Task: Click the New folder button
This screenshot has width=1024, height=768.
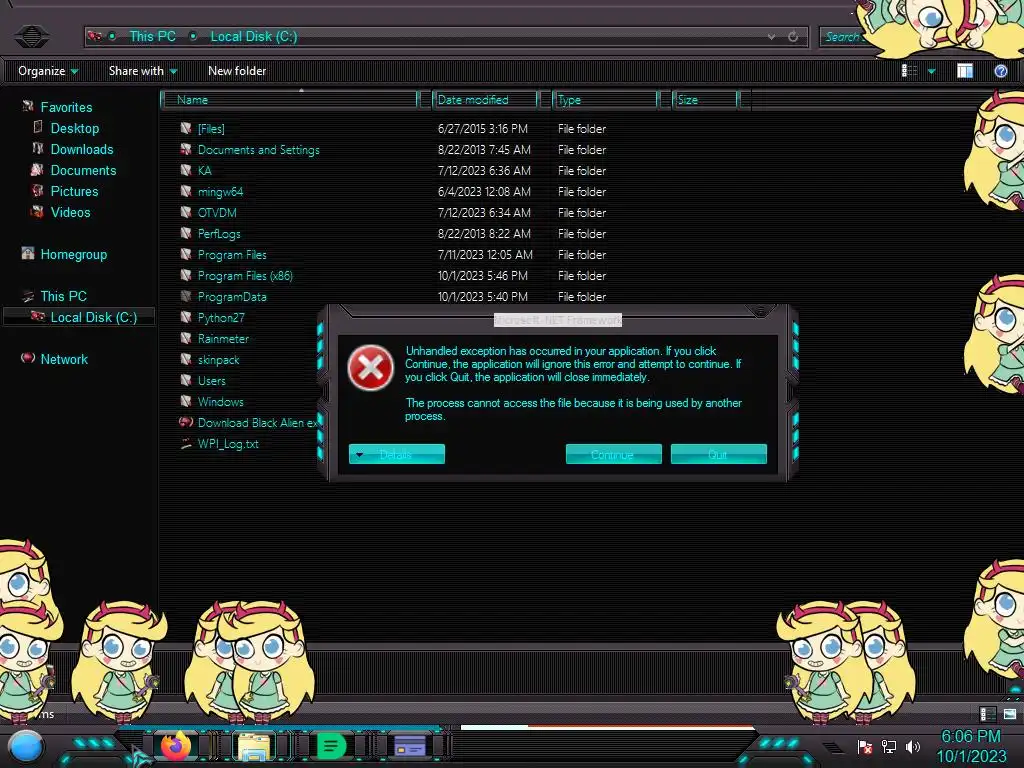Action: point(237,71)
